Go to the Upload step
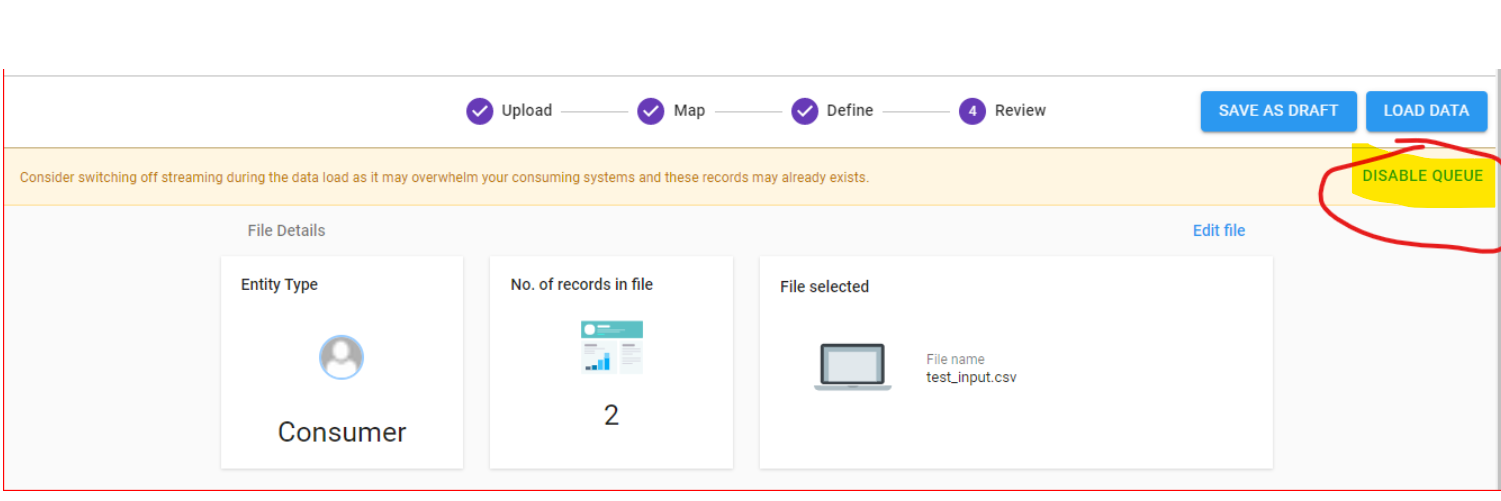The width and height of the screenshot is (1501, 501). point(509,110)
